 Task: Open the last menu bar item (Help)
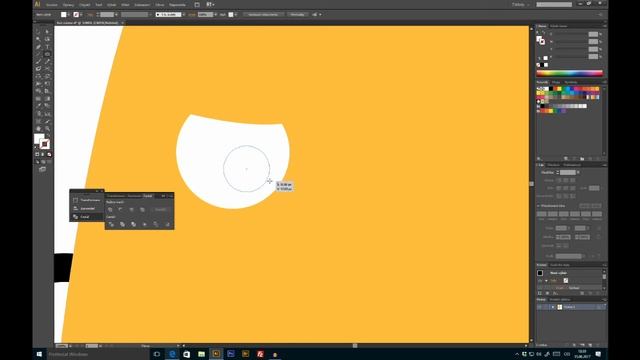(177, 5)
